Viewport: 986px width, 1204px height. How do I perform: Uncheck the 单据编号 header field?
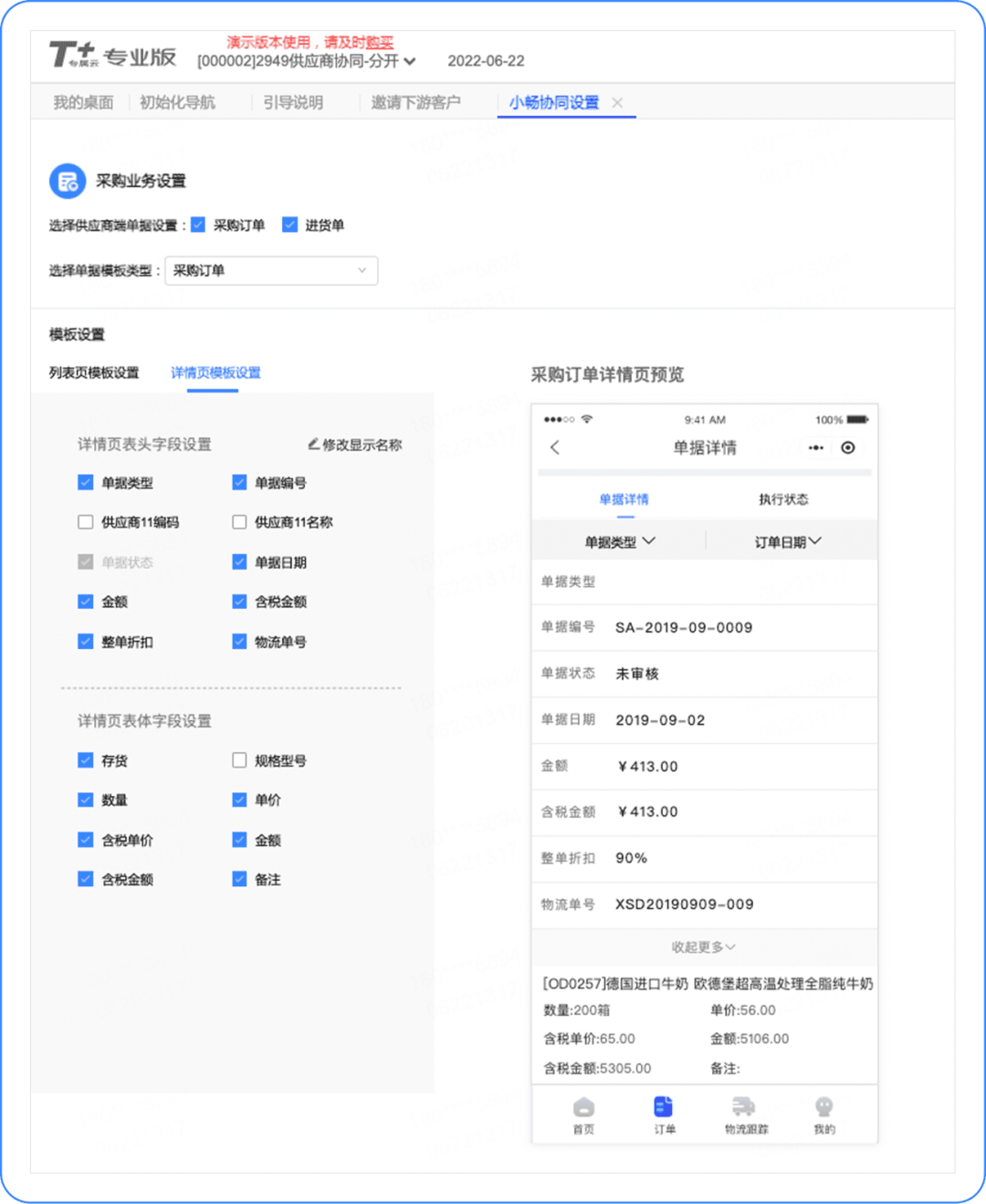coord(239,482)
